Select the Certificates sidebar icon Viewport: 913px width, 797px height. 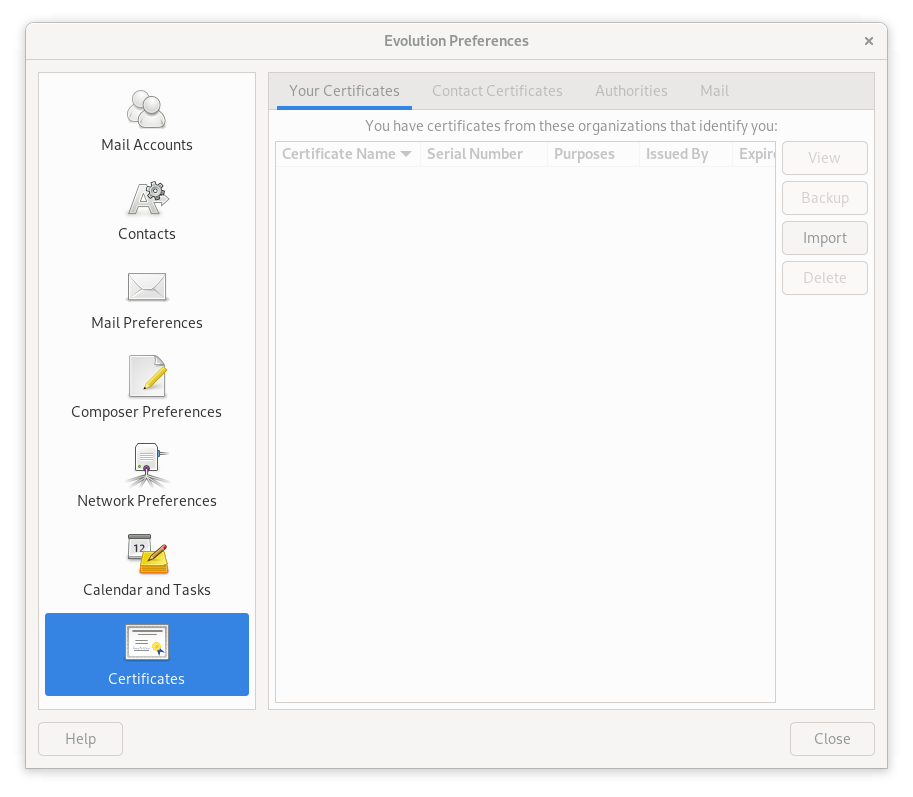click(146, 654)
